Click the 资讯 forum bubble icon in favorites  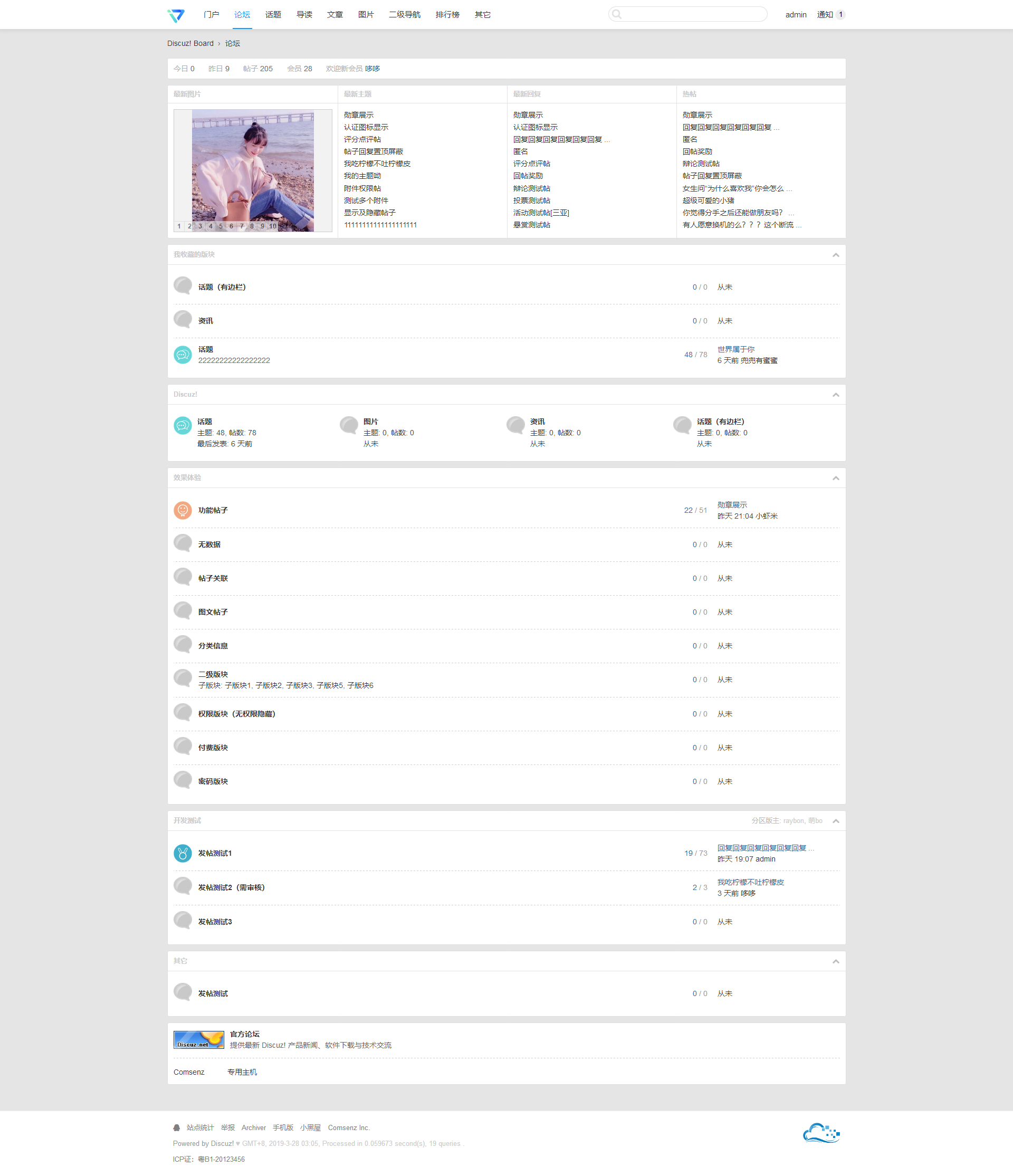tap(183, 320)
